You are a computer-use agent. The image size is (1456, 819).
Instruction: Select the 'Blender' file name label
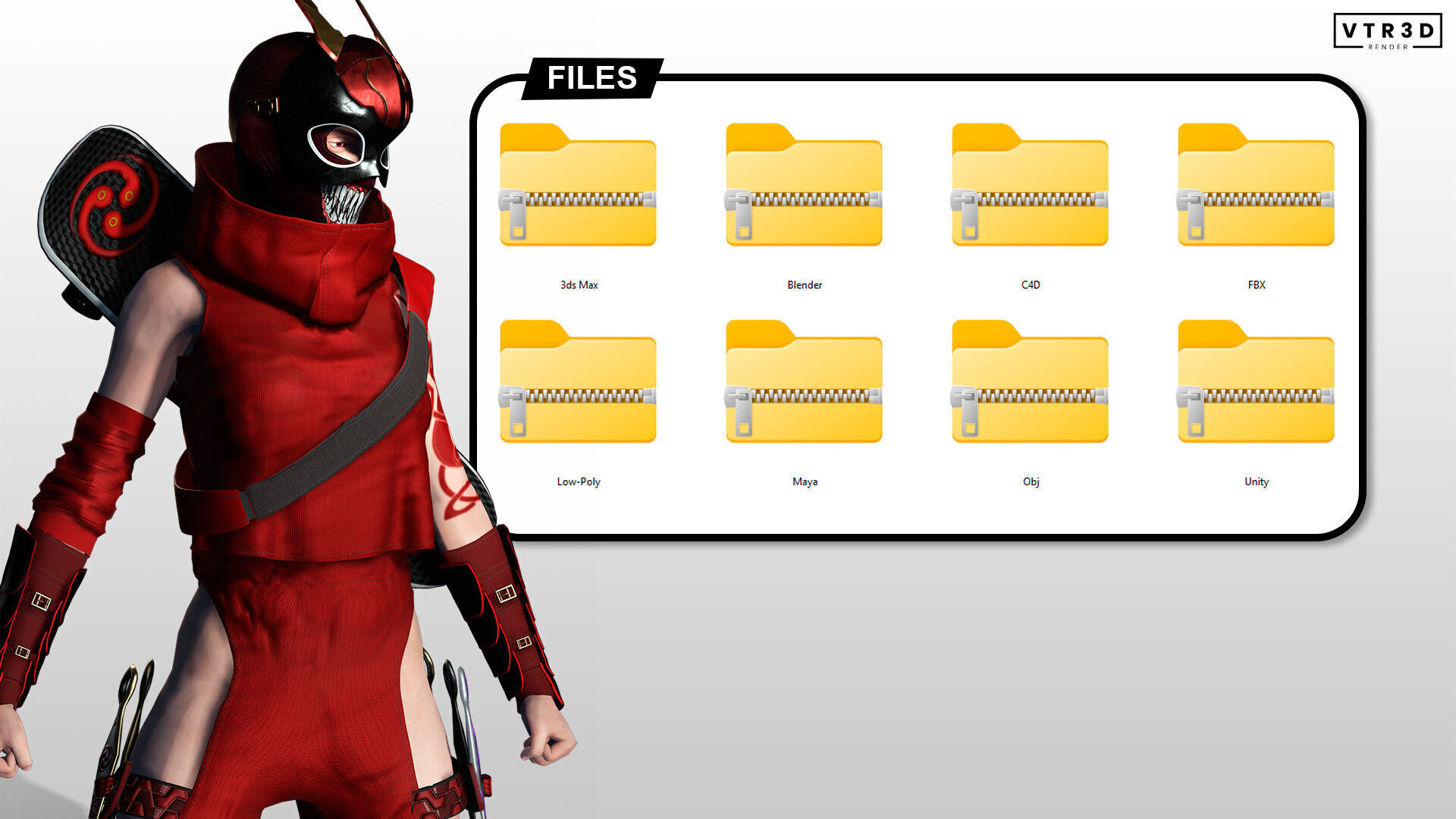(x=805, y=285)
